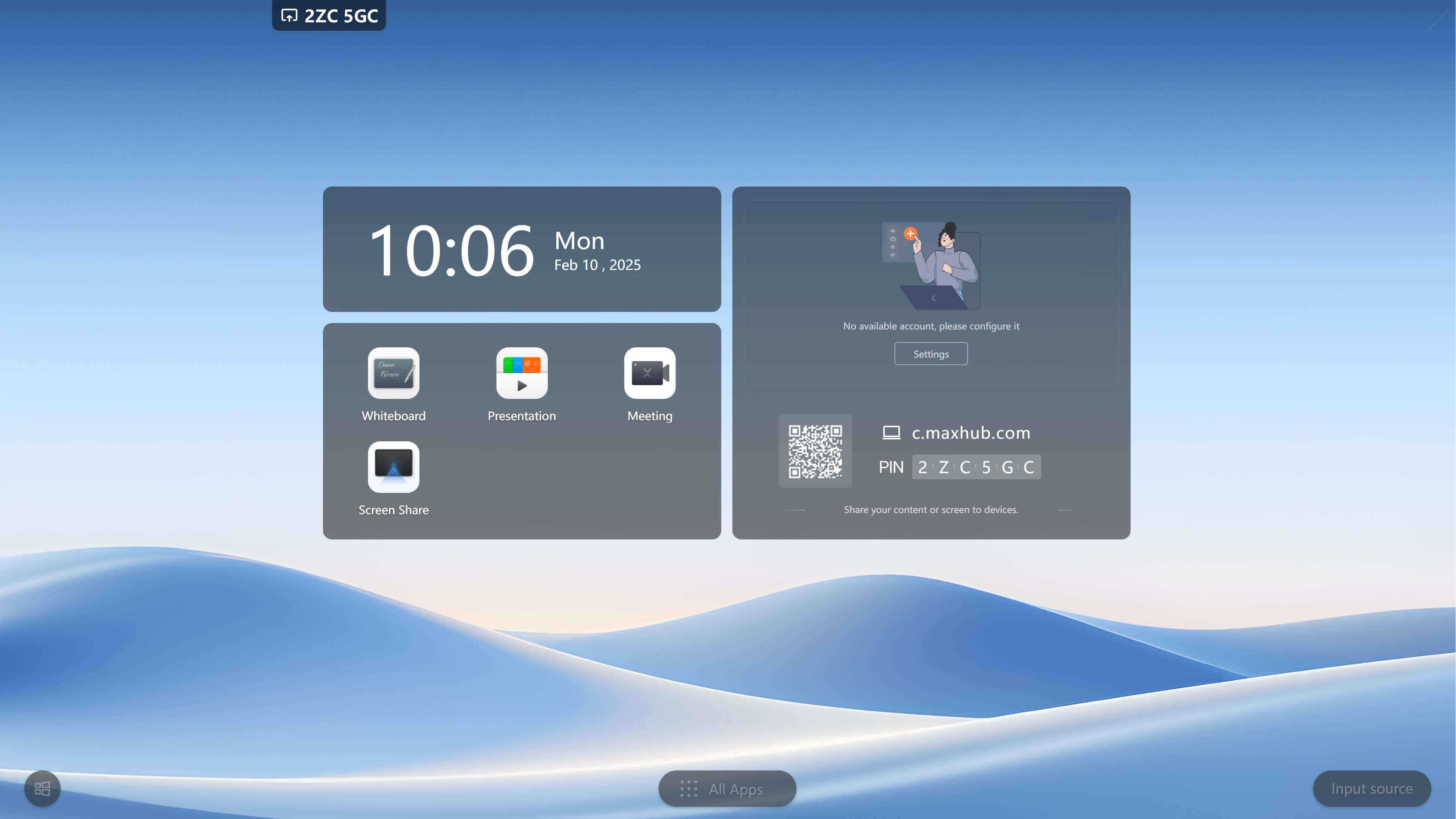The height and width of the screenshot is (819, 1456).
Task: Click the orange plus icon in illustration
Action: click(910, 234)
